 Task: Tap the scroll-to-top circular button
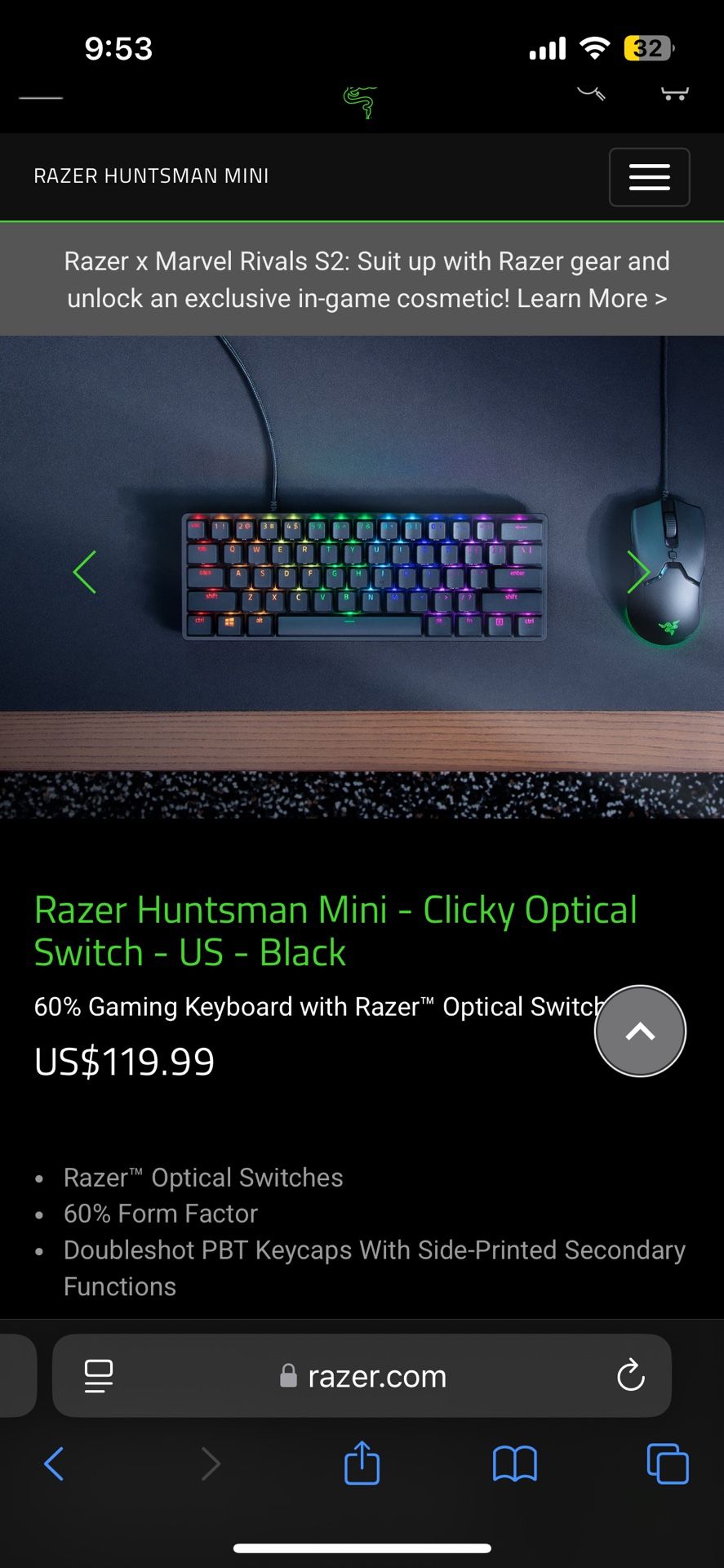[x=640, y=1031]
